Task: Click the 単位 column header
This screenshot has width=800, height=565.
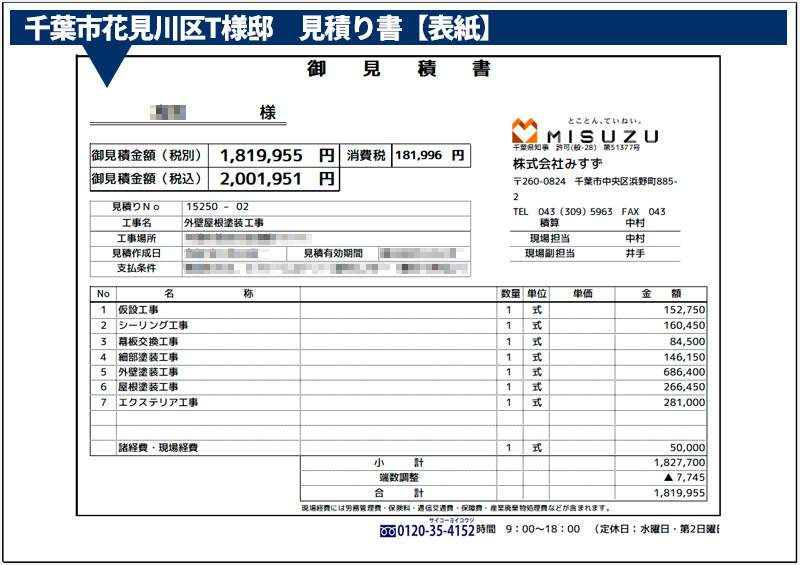Action: (537, 293)
